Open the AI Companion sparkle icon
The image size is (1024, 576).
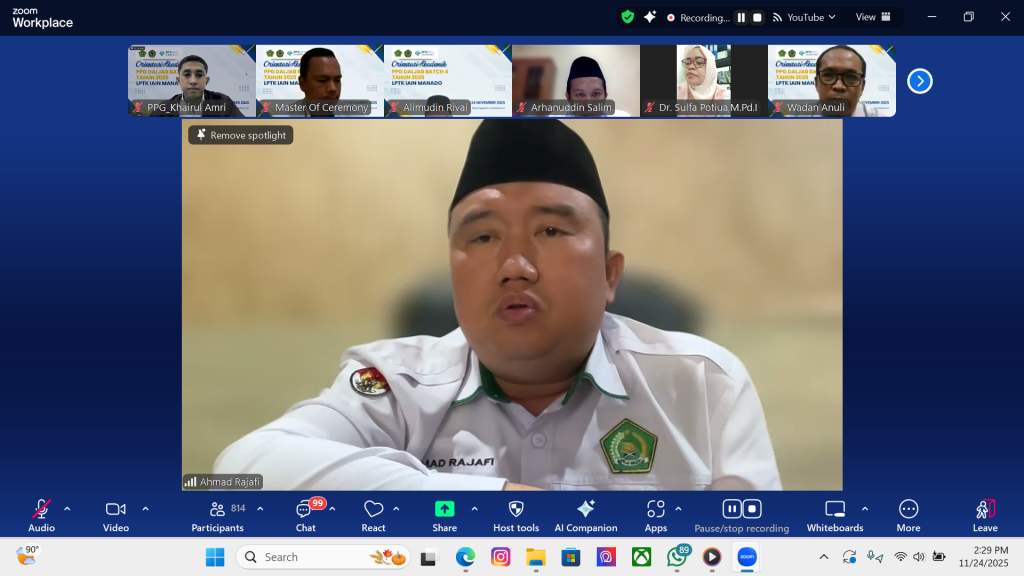click(586, 510)
